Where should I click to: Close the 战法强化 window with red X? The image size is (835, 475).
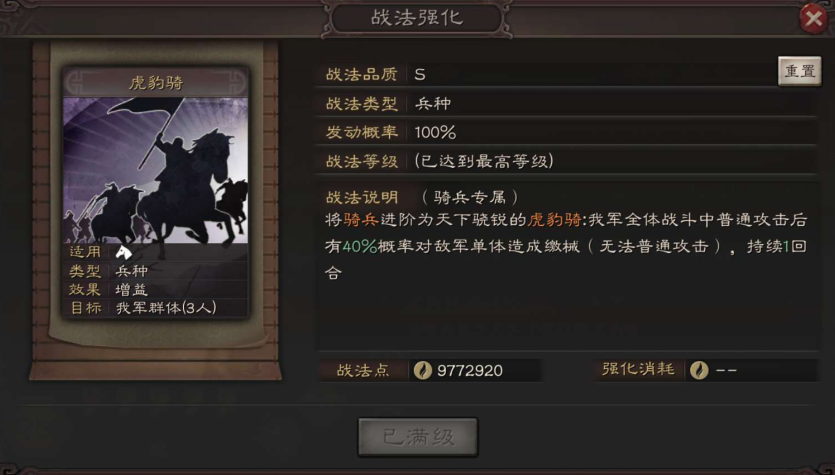(x=813, y=19)
